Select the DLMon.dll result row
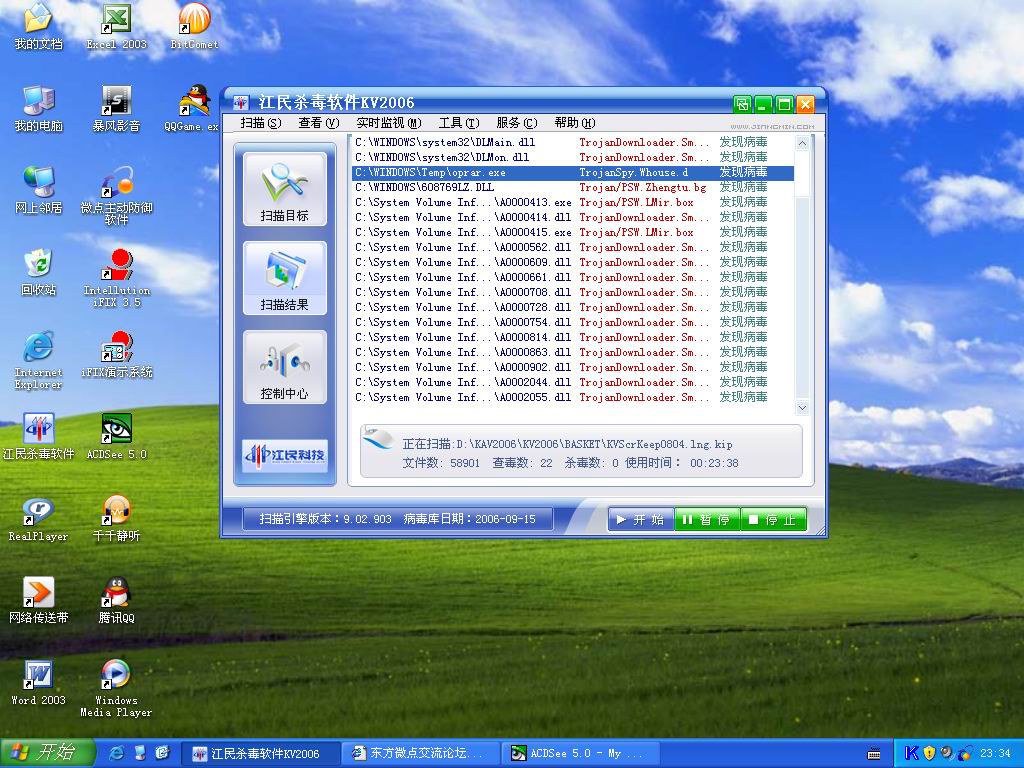The width and height of the screenshot is (1024, 768). [573, 157]
